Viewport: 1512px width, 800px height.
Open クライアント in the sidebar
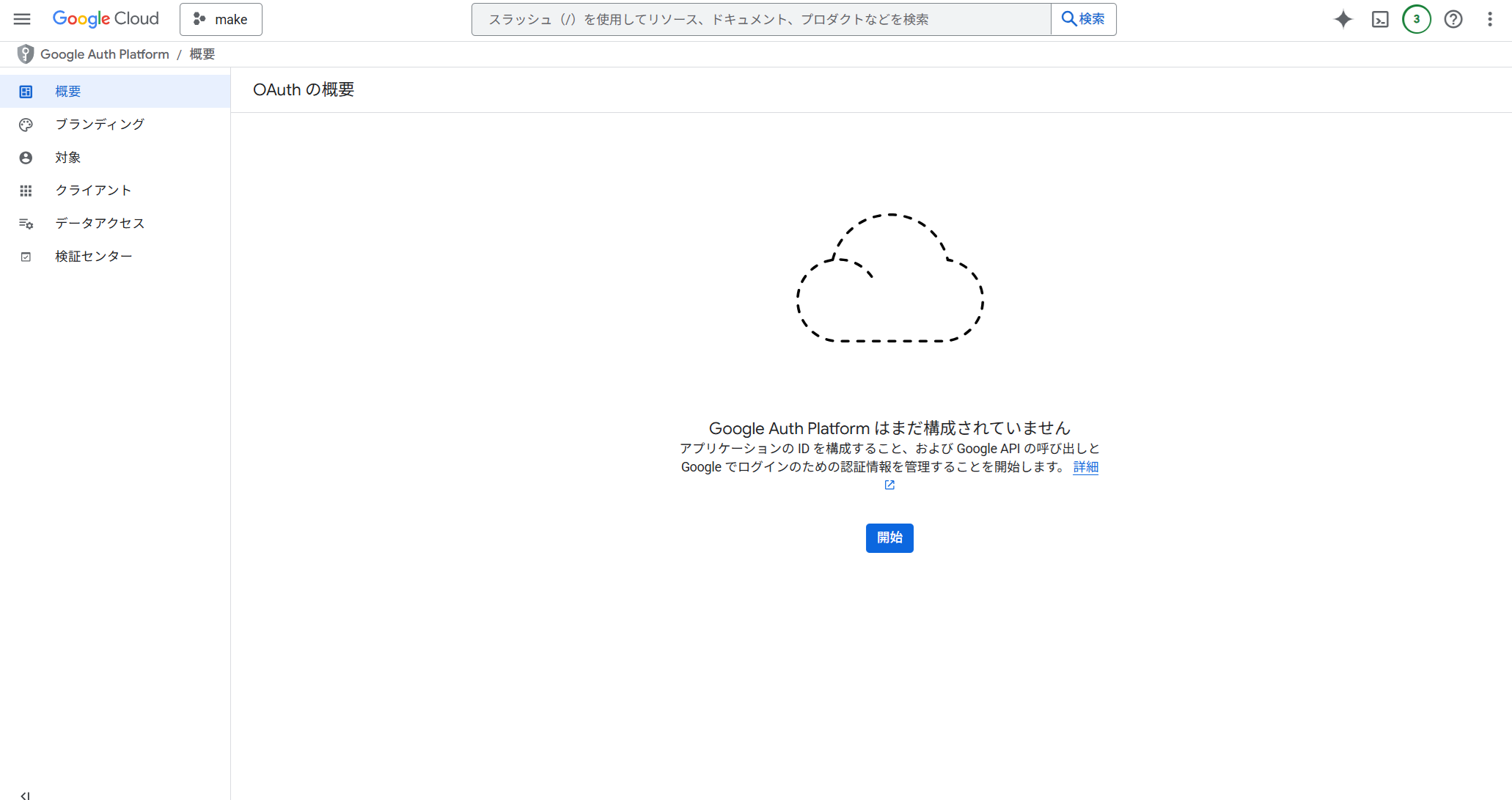(x=115, y=190)
